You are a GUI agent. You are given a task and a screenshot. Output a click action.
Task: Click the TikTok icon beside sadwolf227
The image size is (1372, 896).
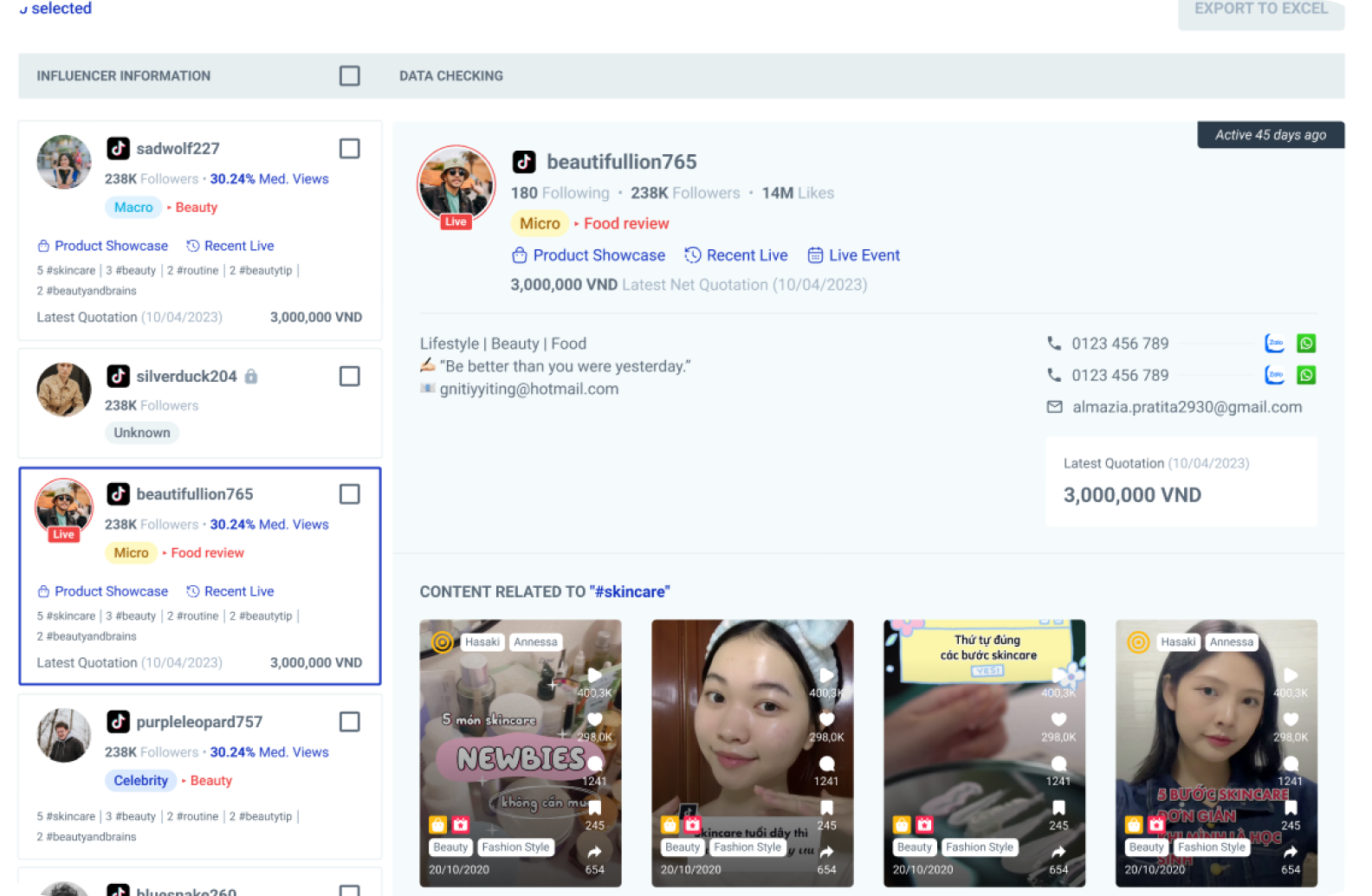pos(119,148)
